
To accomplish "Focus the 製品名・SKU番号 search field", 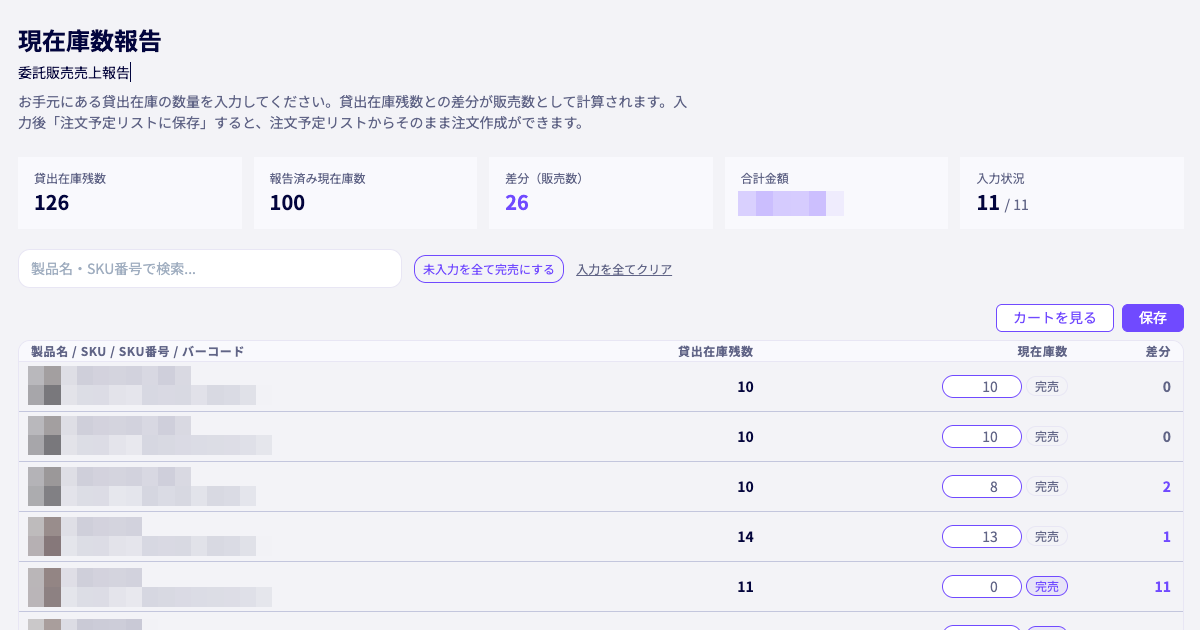I will point(210,269).
